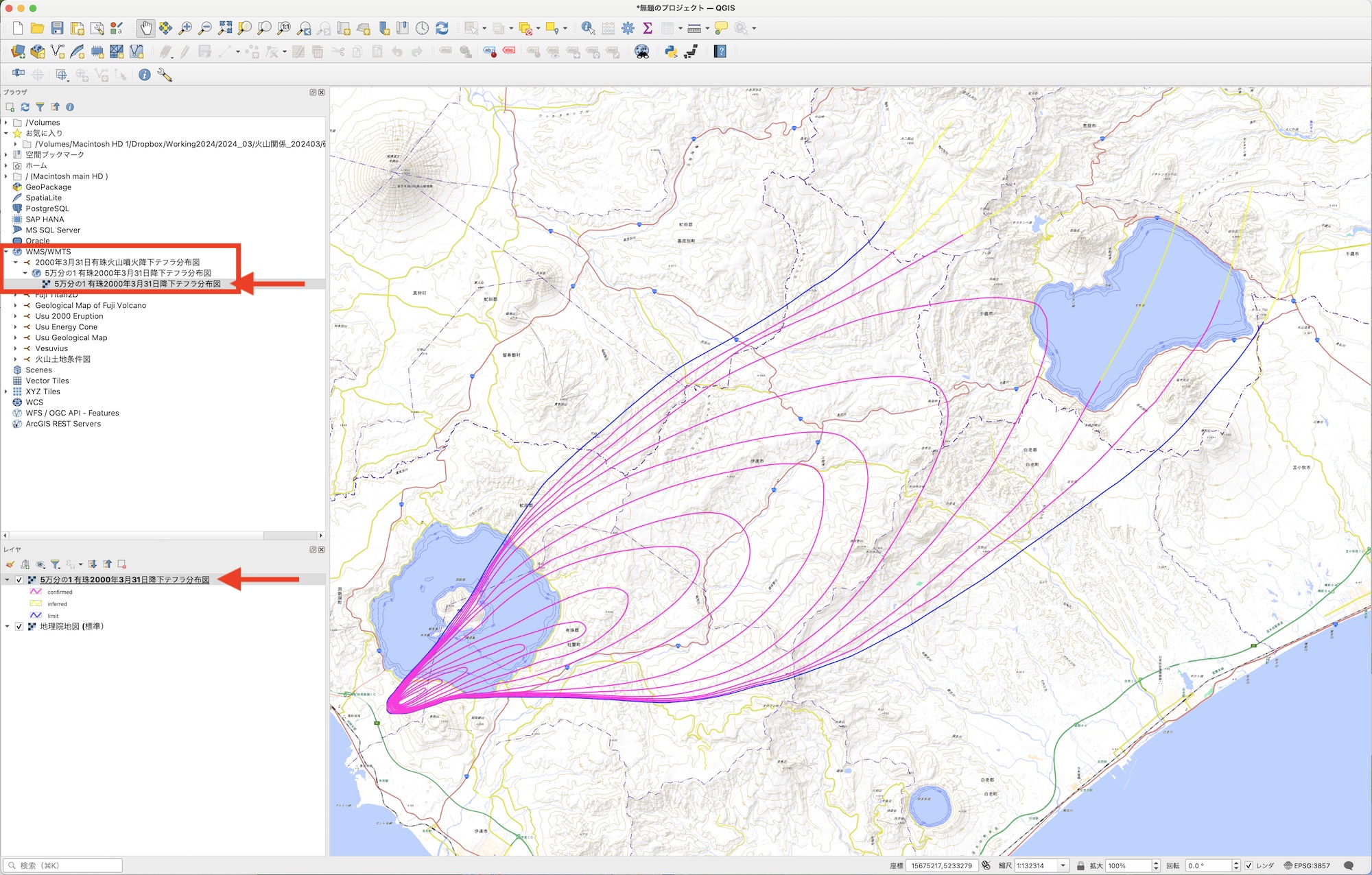The width and height of the screenshot is (1372, 875).
Task: Select PostgreSQL in the Browser tree
Action: tap(47, 208)
